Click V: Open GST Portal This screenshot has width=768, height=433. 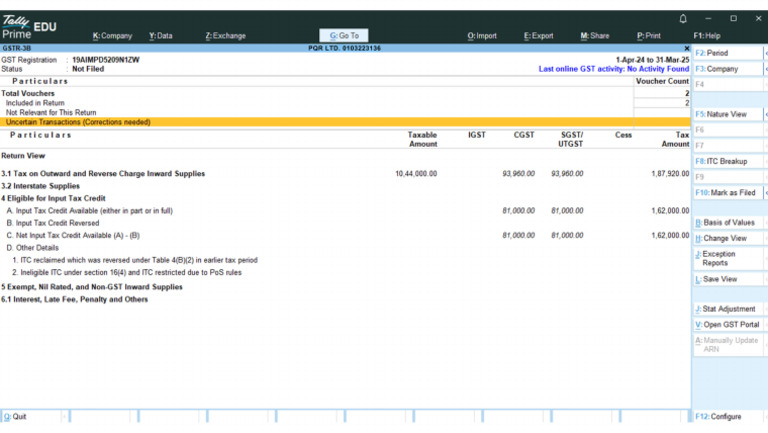coord(728,324)
